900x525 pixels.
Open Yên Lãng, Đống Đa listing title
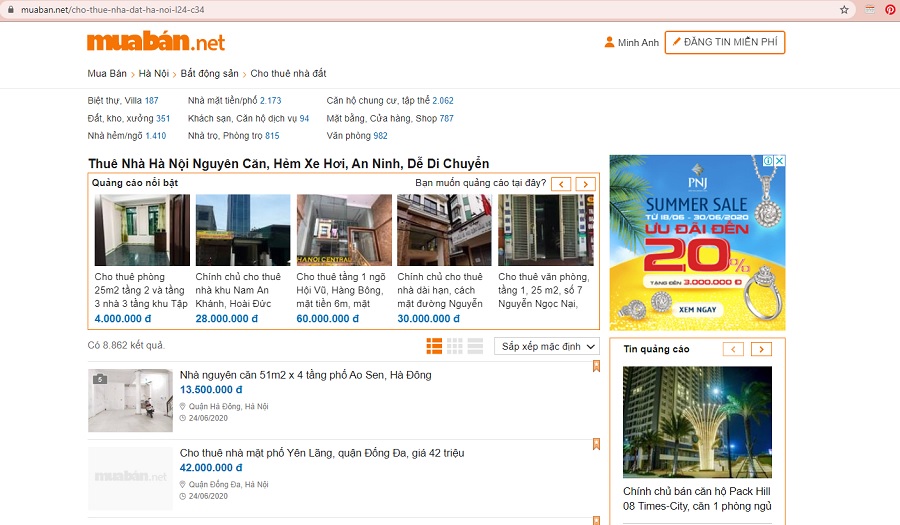pyautogui.click(x=322, y=453)
